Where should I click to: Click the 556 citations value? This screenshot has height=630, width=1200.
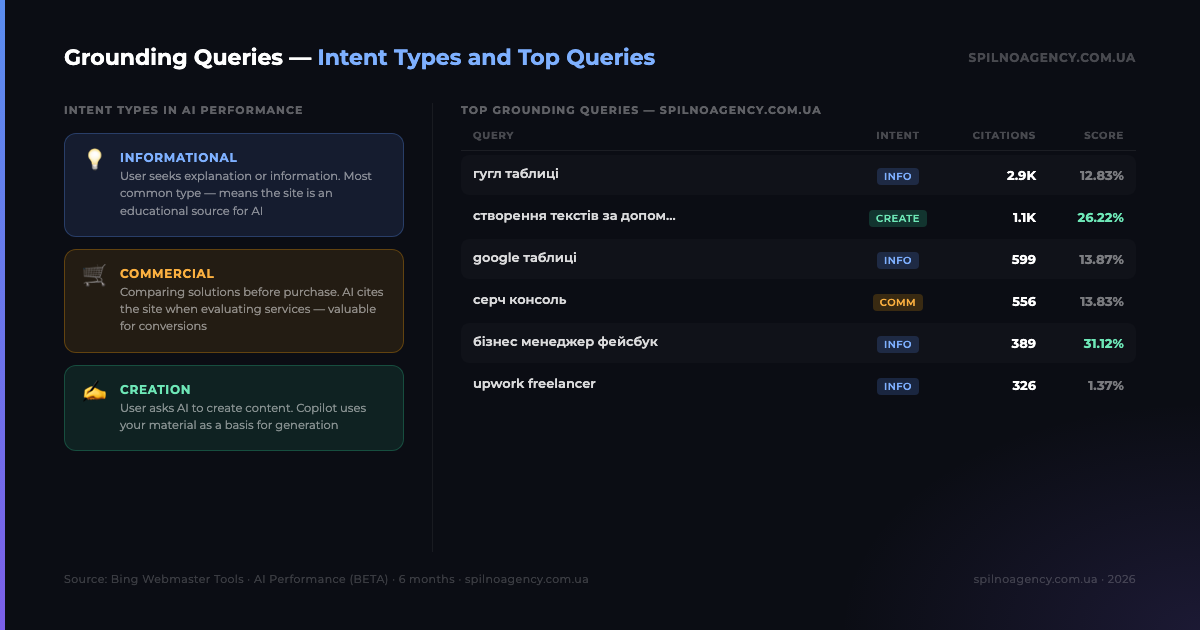(x=1023, y=302)
